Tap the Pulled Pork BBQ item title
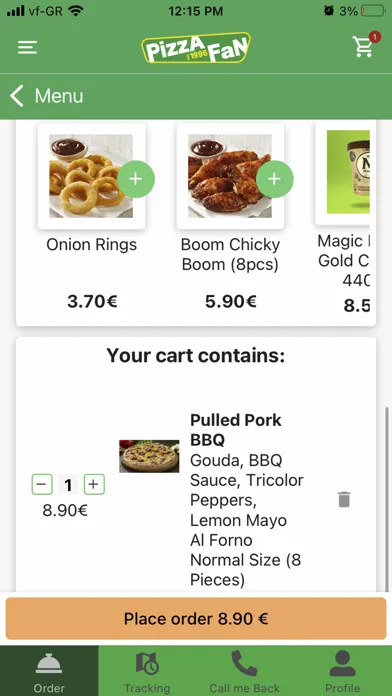 tap(236, 430)
